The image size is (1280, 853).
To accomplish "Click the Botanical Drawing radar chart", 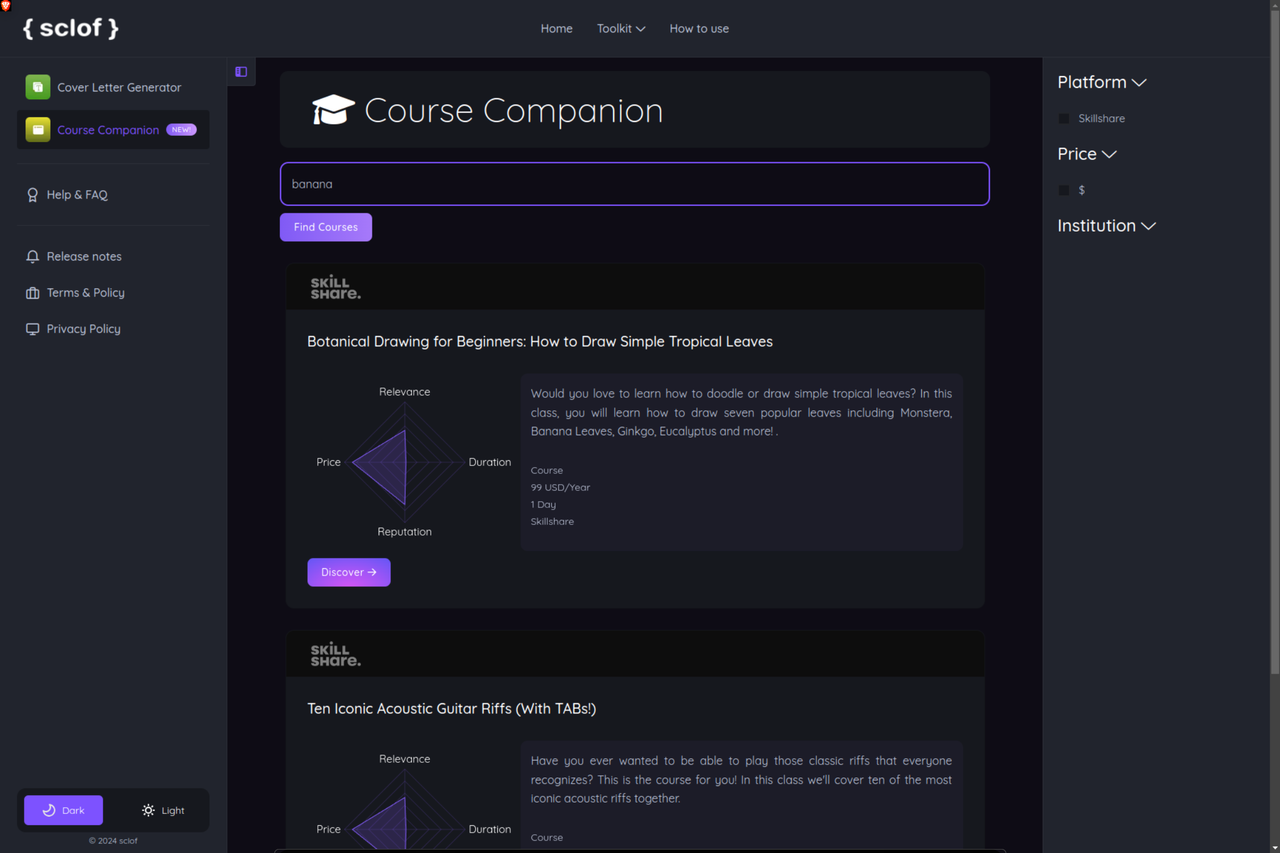I will click(404, 462).
